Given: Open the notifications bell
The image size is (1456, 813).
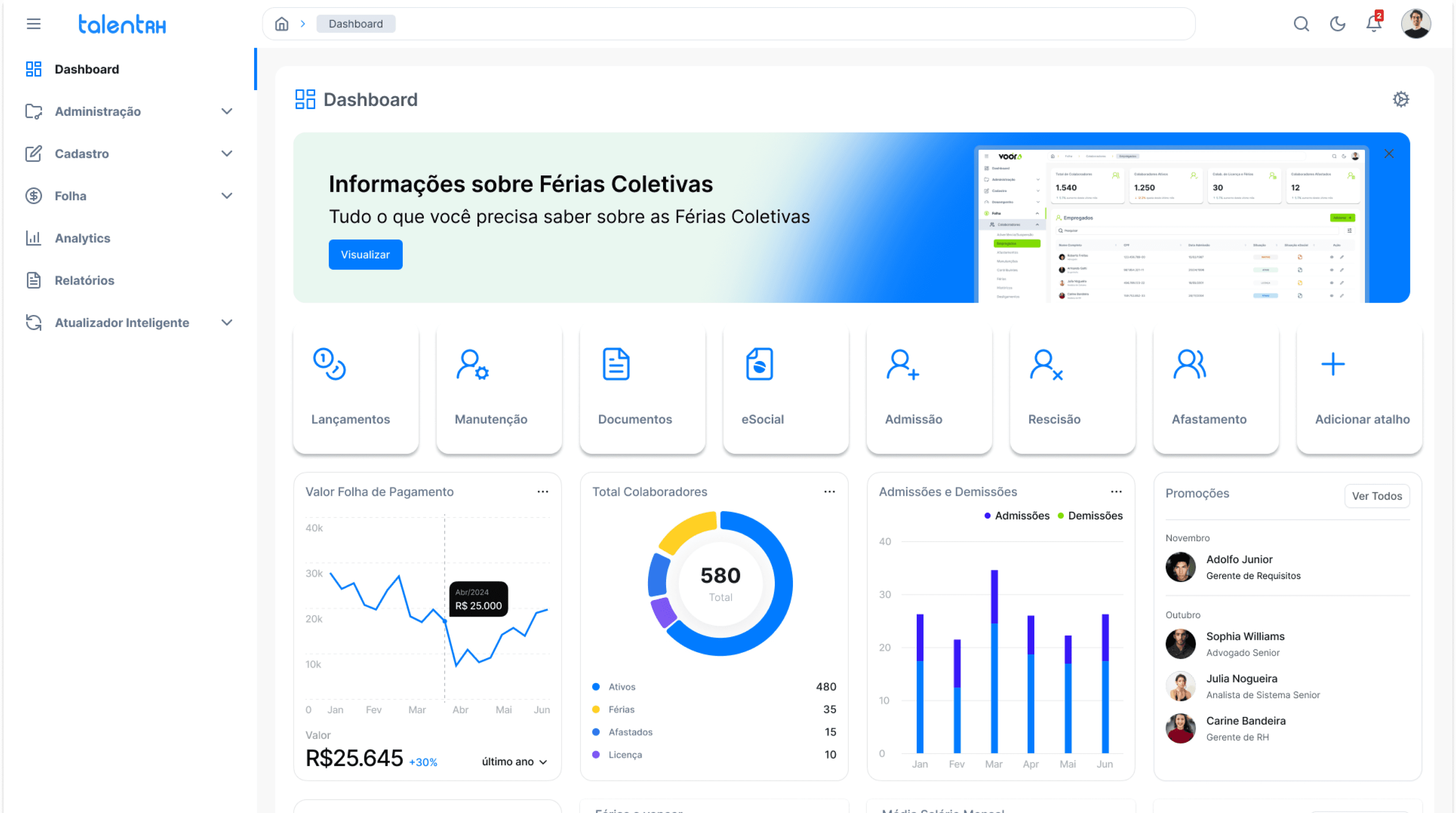Looking at the screenshot, I should click(1373, 24).
